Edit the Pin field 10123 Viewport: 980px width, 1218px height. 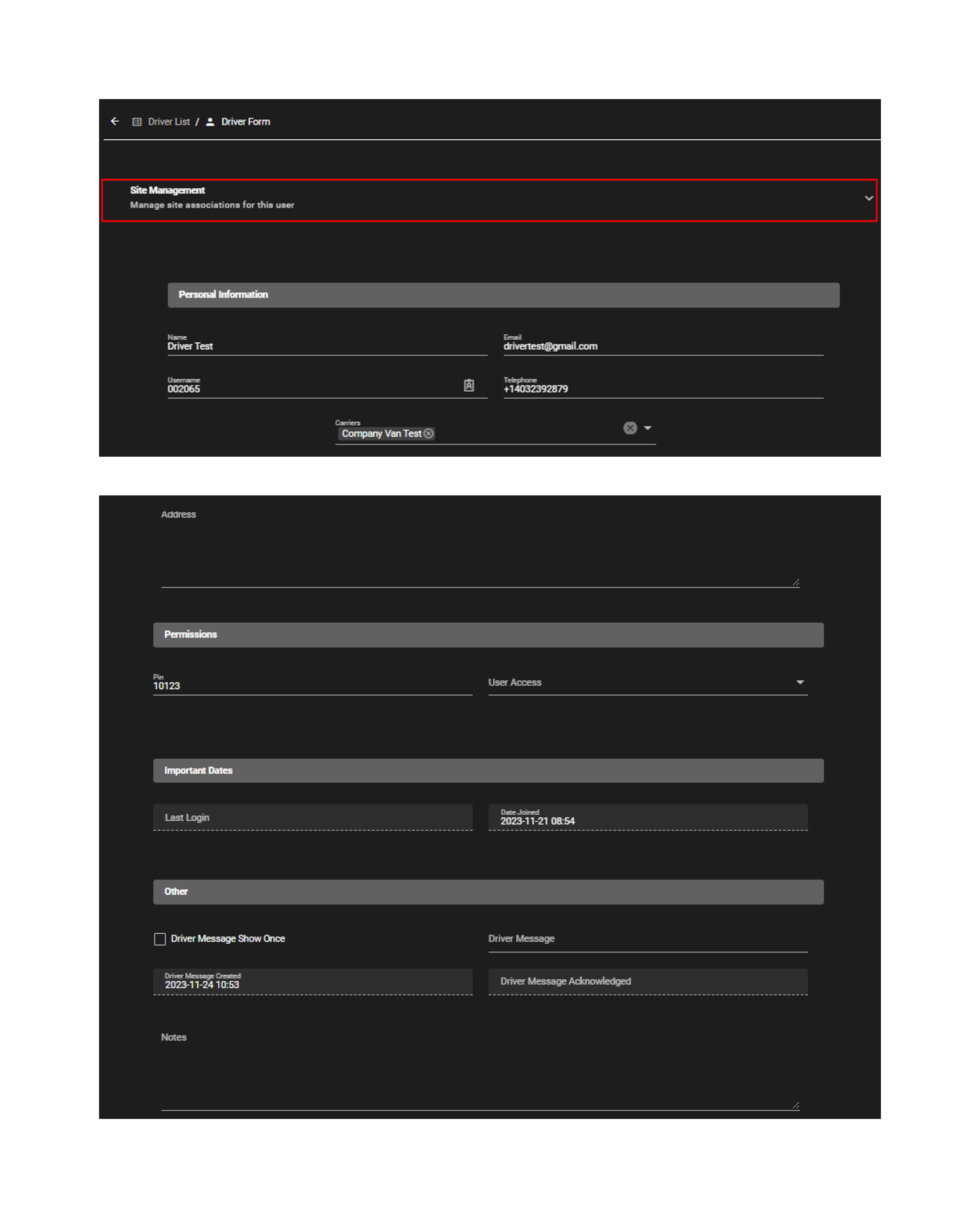pyautogui.click(x=312, y=684)
